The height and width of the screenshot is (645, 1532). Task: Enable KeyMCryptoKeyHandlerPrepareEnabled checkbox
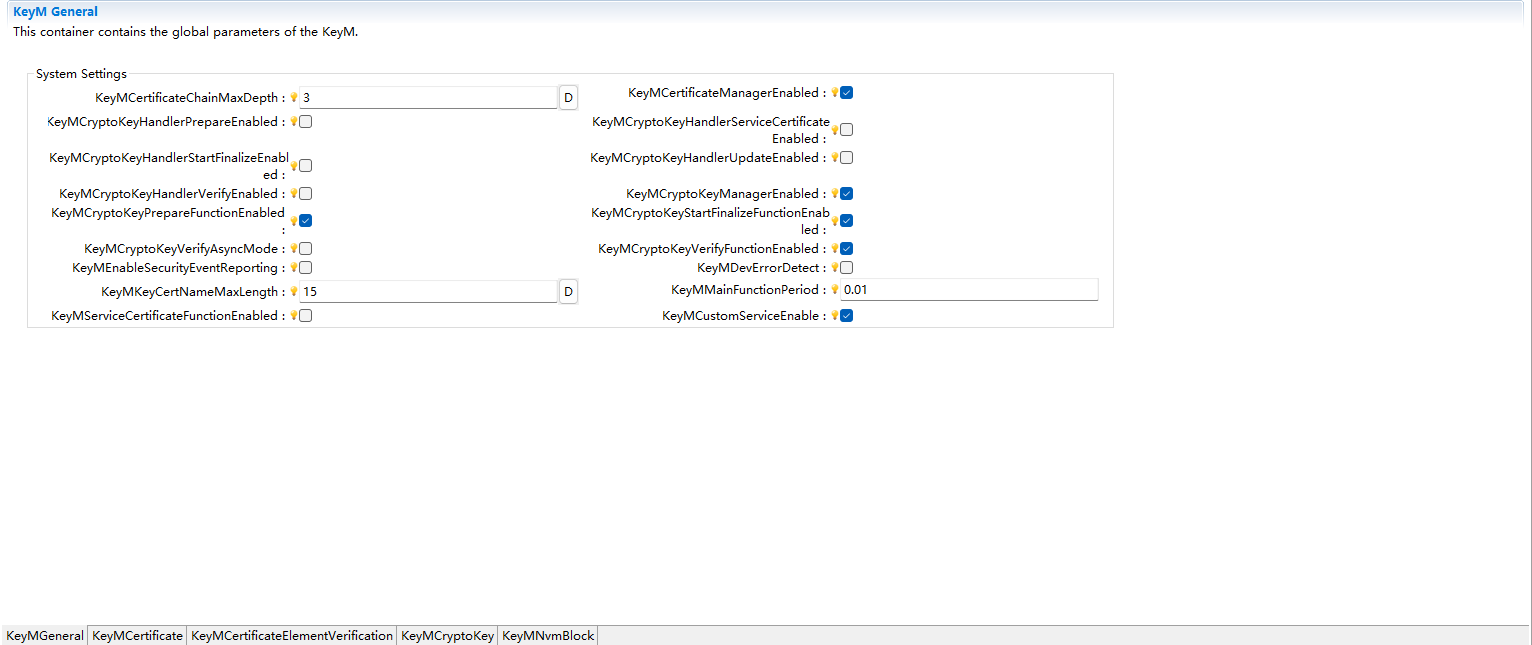[x=306, y=122]
